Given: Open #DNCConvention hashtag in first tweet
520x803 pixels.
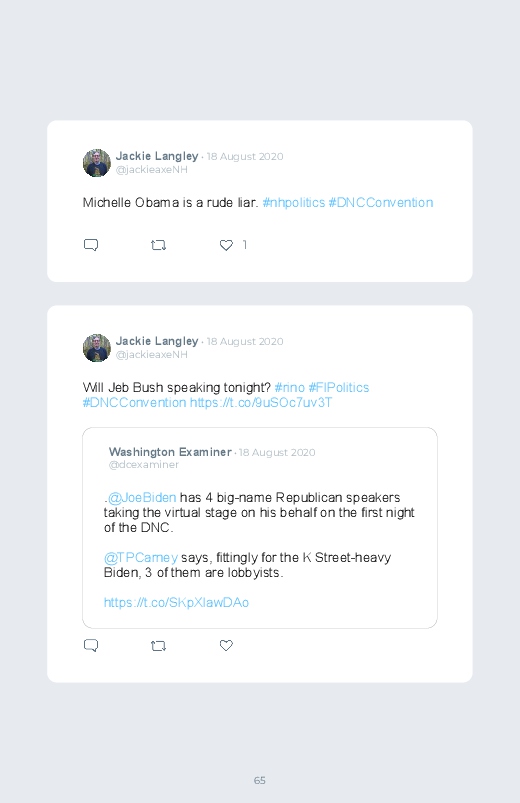Looking at the screenshot, I should [381, 203].
